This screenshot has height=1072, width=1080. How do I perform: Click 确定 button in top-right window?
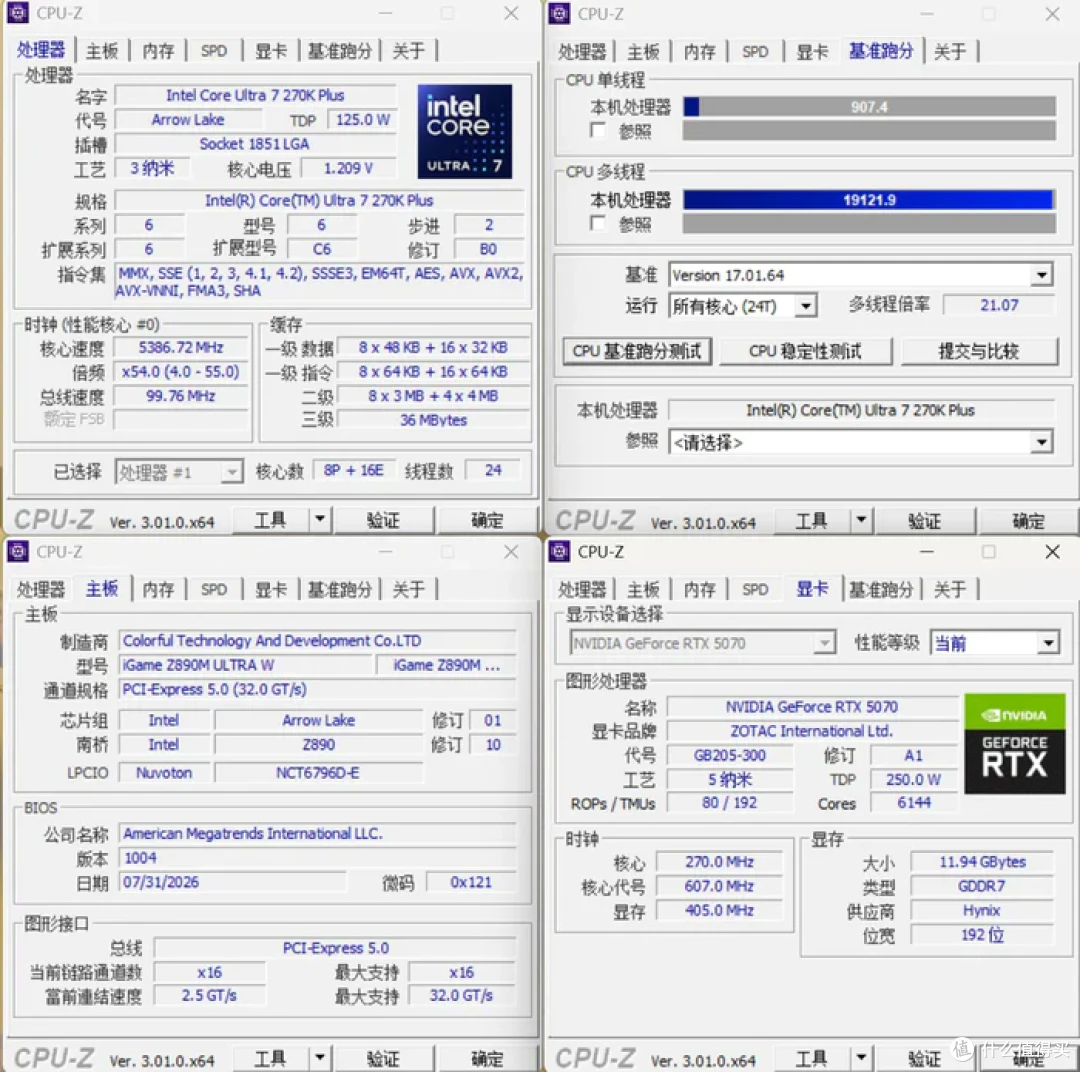click(x=1028, y=521)
